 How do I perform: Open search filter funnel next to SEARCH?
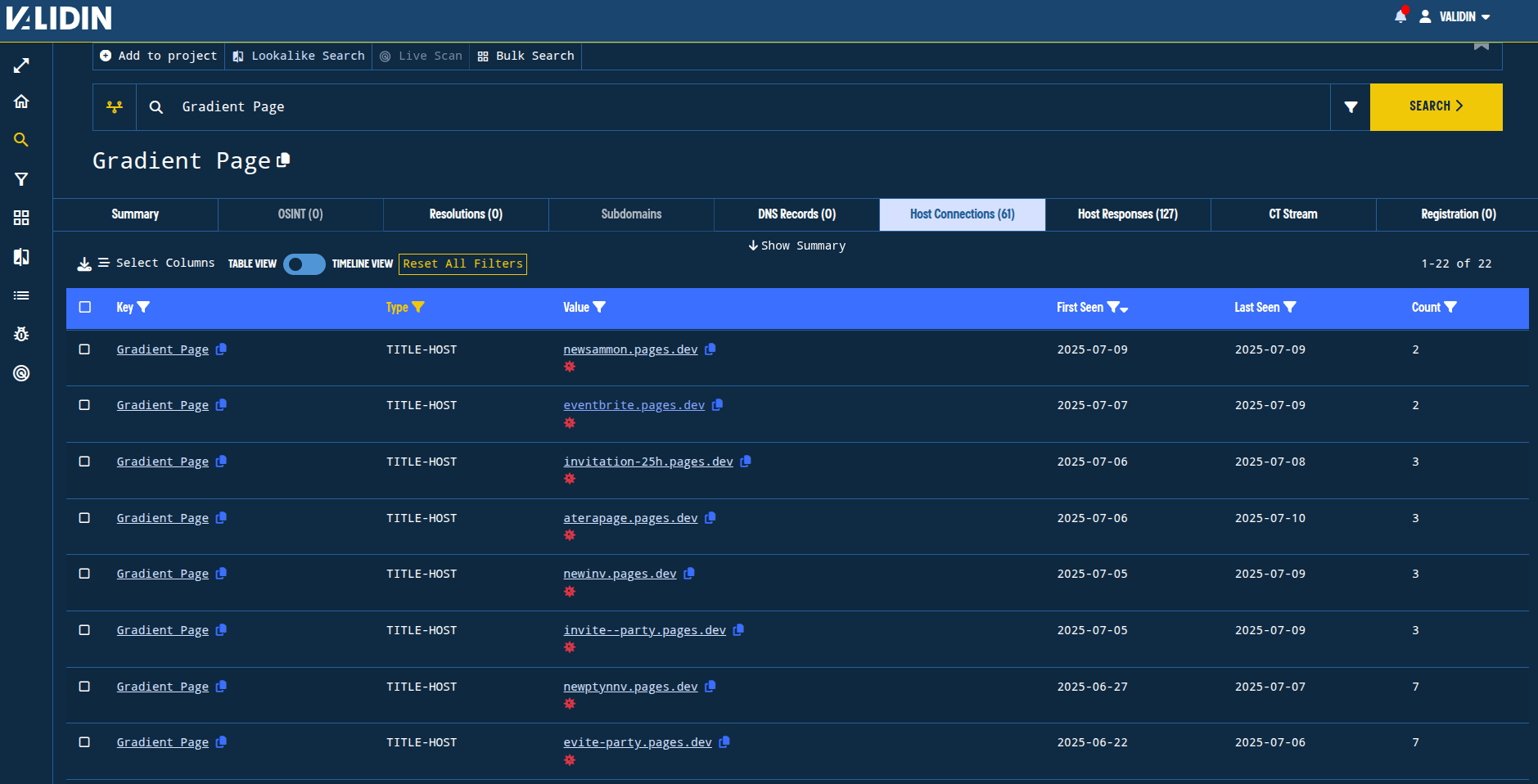tap(1351, 107)
